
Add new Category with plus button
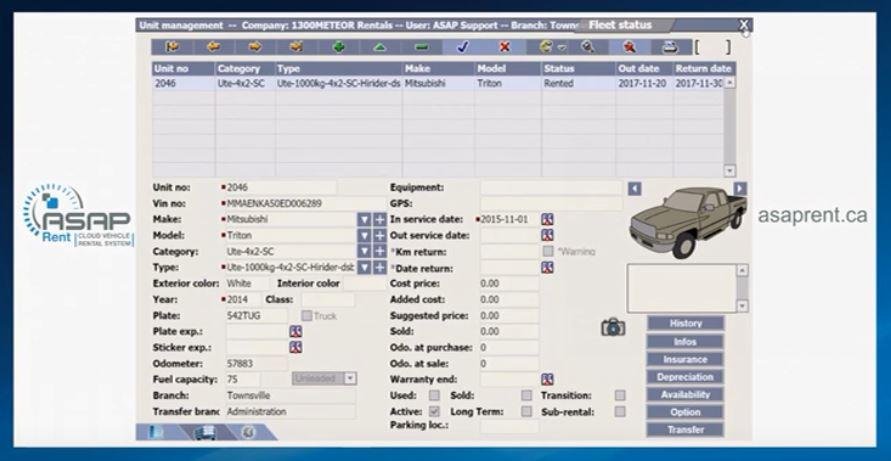[380, 251]
